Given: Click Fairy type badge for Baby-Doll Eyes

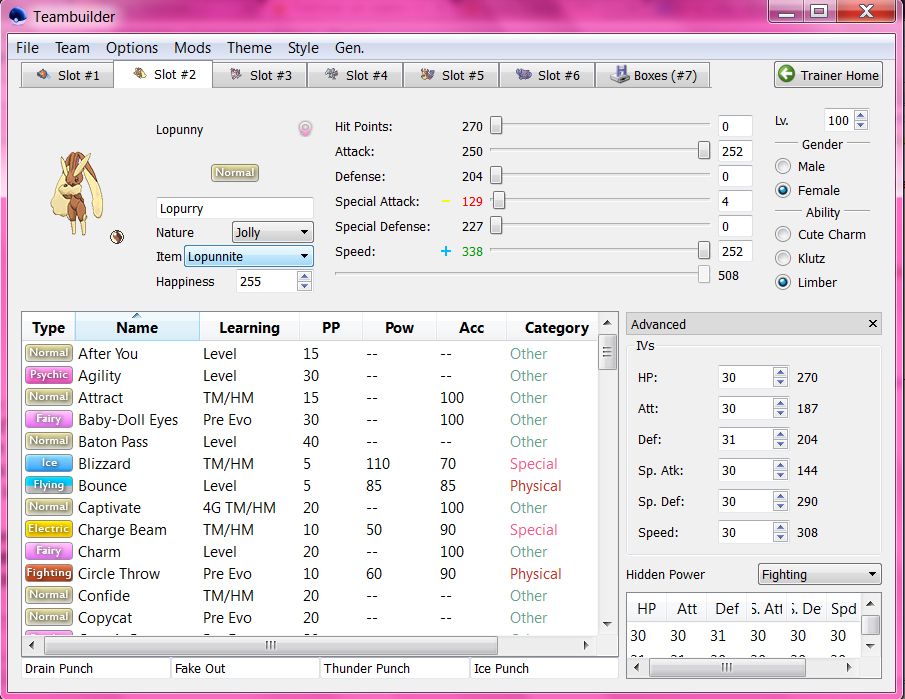Looking at the screenshot, I should point(49,419).
